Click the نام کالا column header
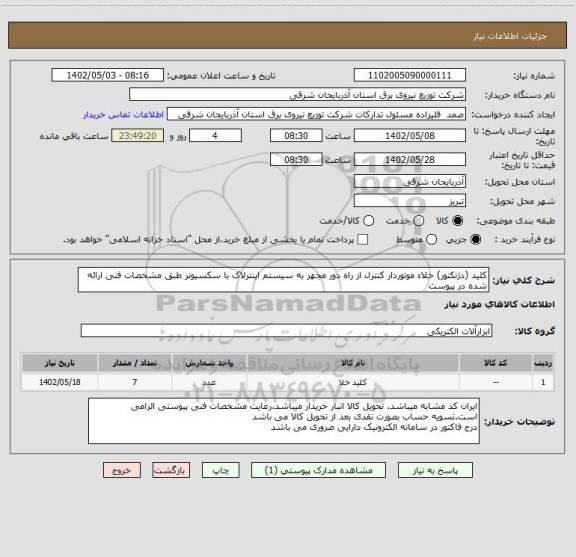The image size is (576, 557). click(353, 363)
